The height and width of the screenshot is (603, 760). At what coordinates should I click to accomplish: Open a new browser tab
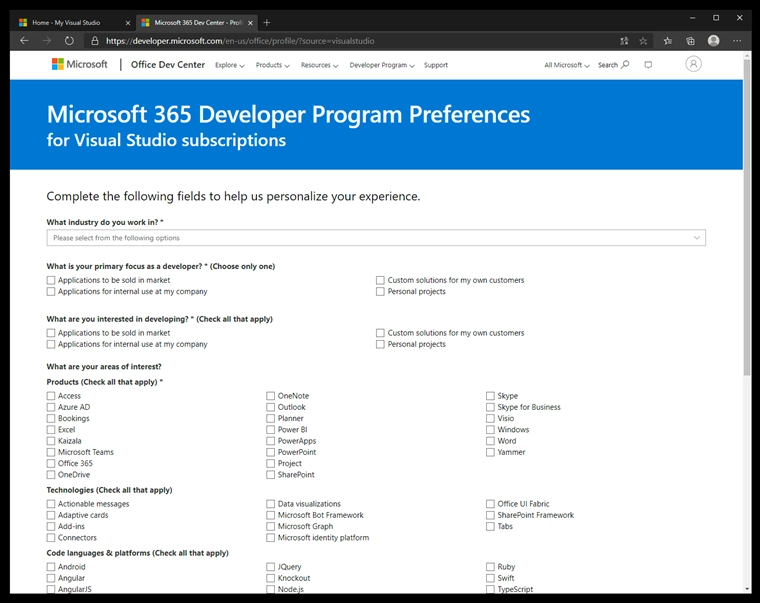tap(267, 22)
